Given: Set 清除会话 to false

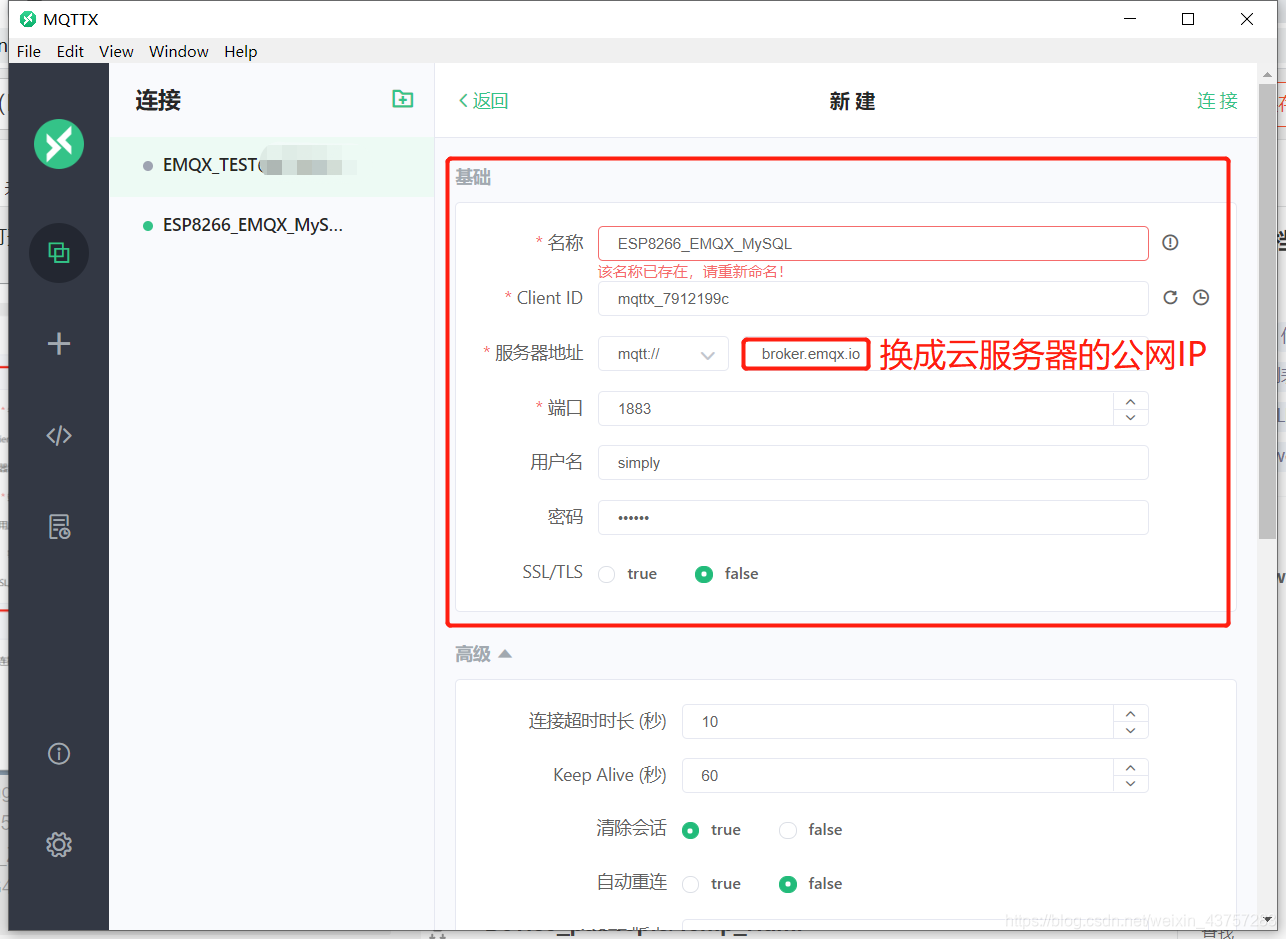Looking at the screenshot, I should [x=788, y=830].
